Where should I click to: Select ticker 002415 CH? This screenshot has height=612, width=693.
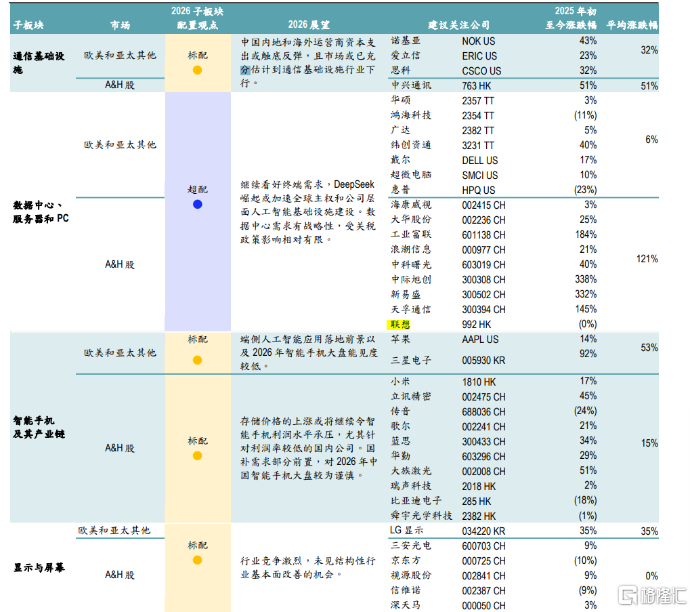[x=484, y=205]
